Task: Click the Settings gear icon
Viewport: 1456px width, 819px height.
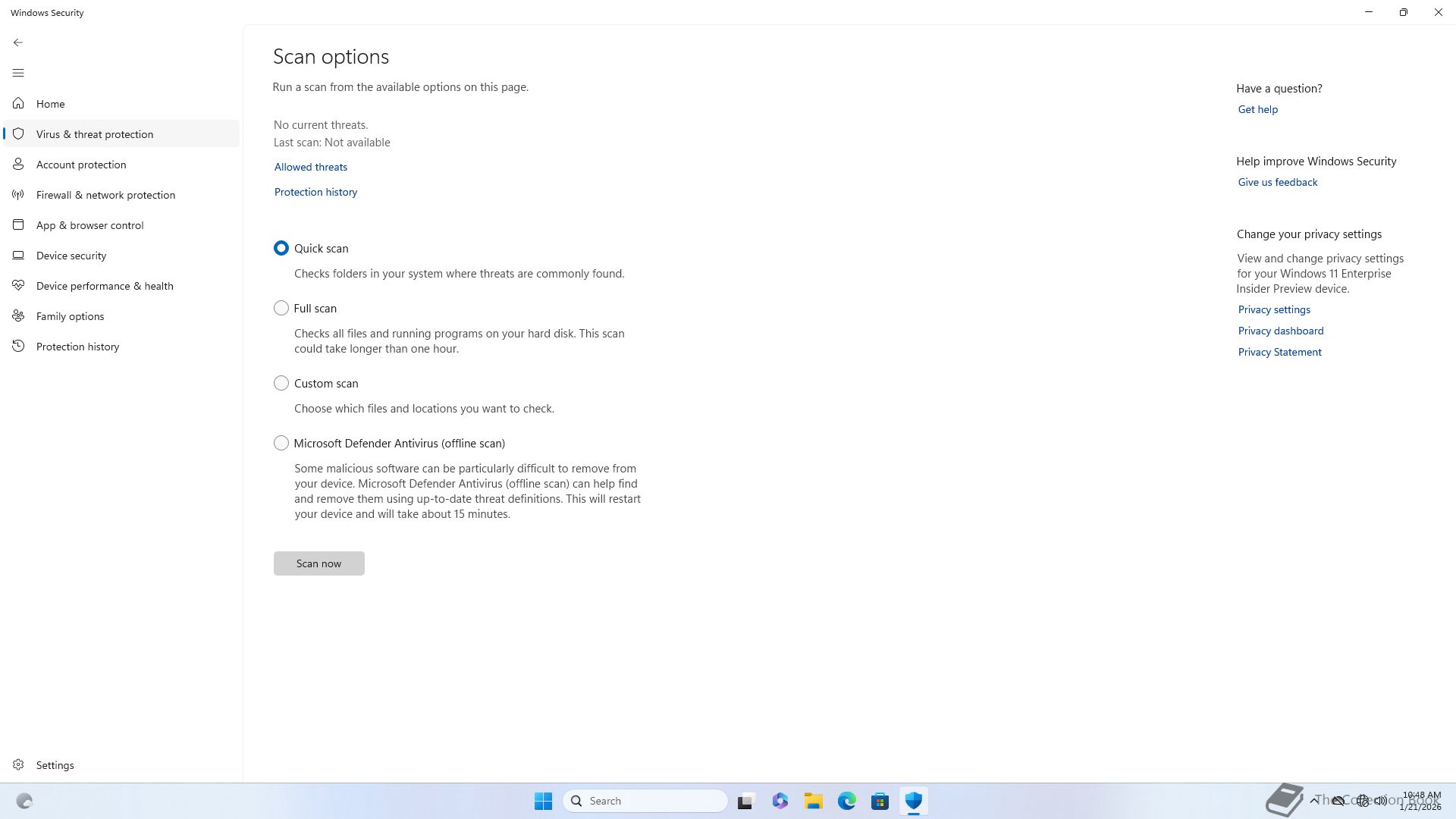Action: pyautogui.click(x=18, y=764)
